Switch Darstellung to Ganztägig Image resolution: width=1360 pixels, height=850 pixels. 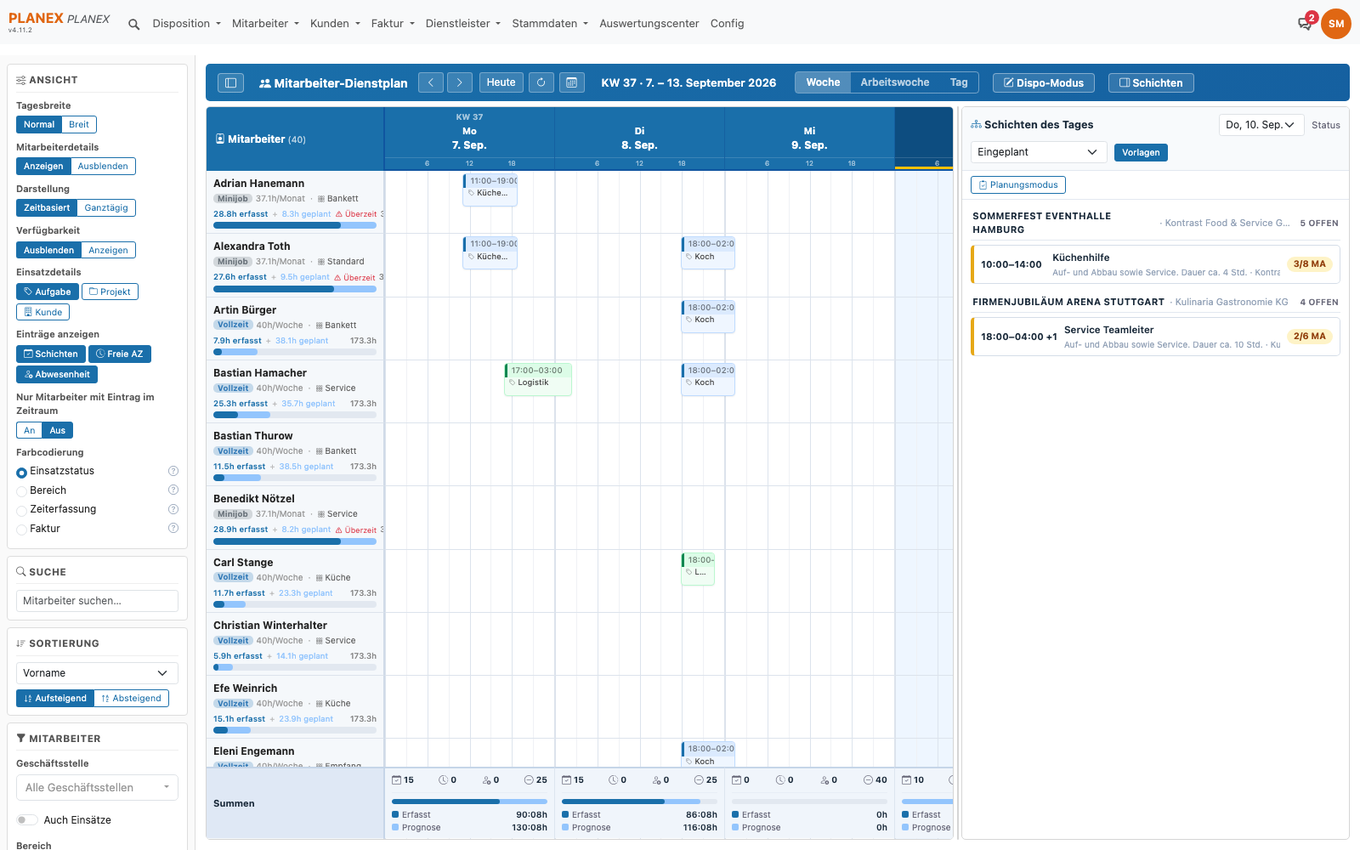[x=106, y=208]
